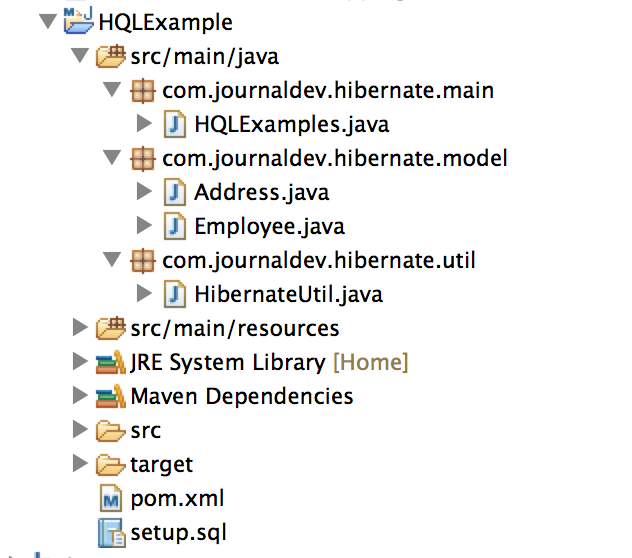Select the plain src folder entry
The width and height of the screenshot is (632, 558).
(x=146, y=431)
